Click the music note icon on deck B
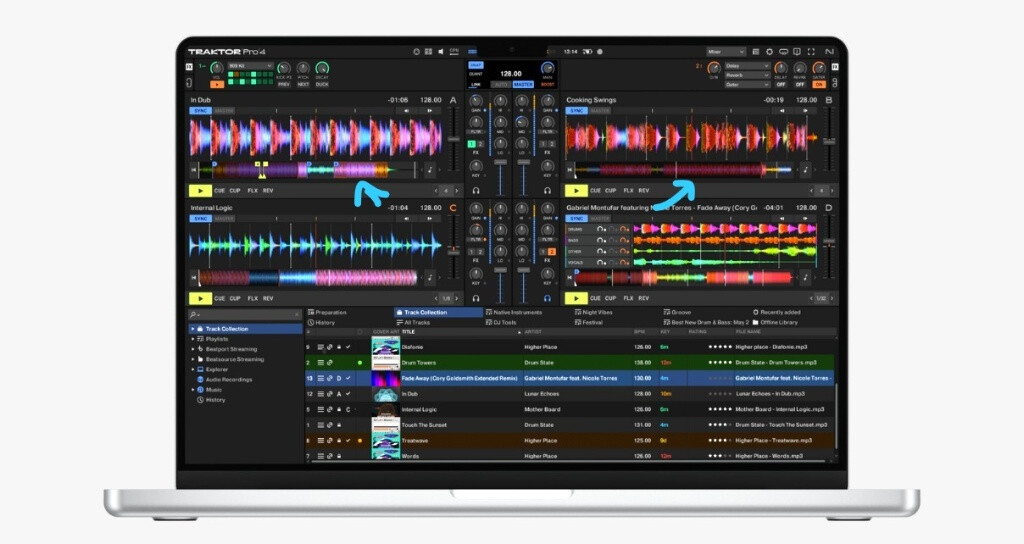This screenshot has width=1024, height=544. tap(805, 170)
